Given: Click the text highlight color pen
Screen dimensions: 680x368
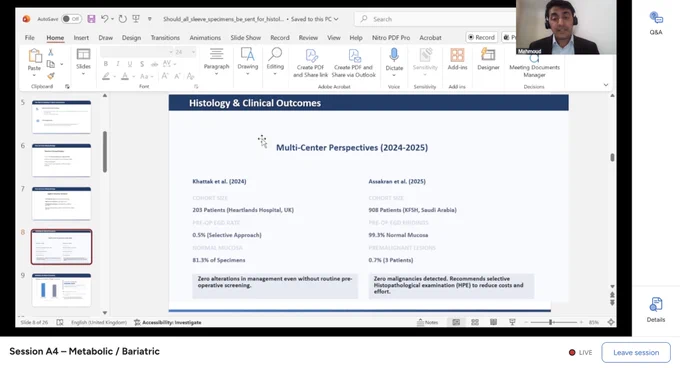Looking at the screenshot, I should [106, 76].
